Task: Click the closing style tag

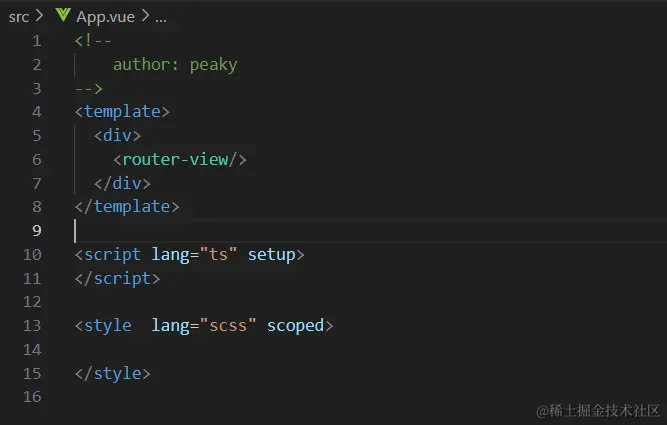Action: coord(112,374)
